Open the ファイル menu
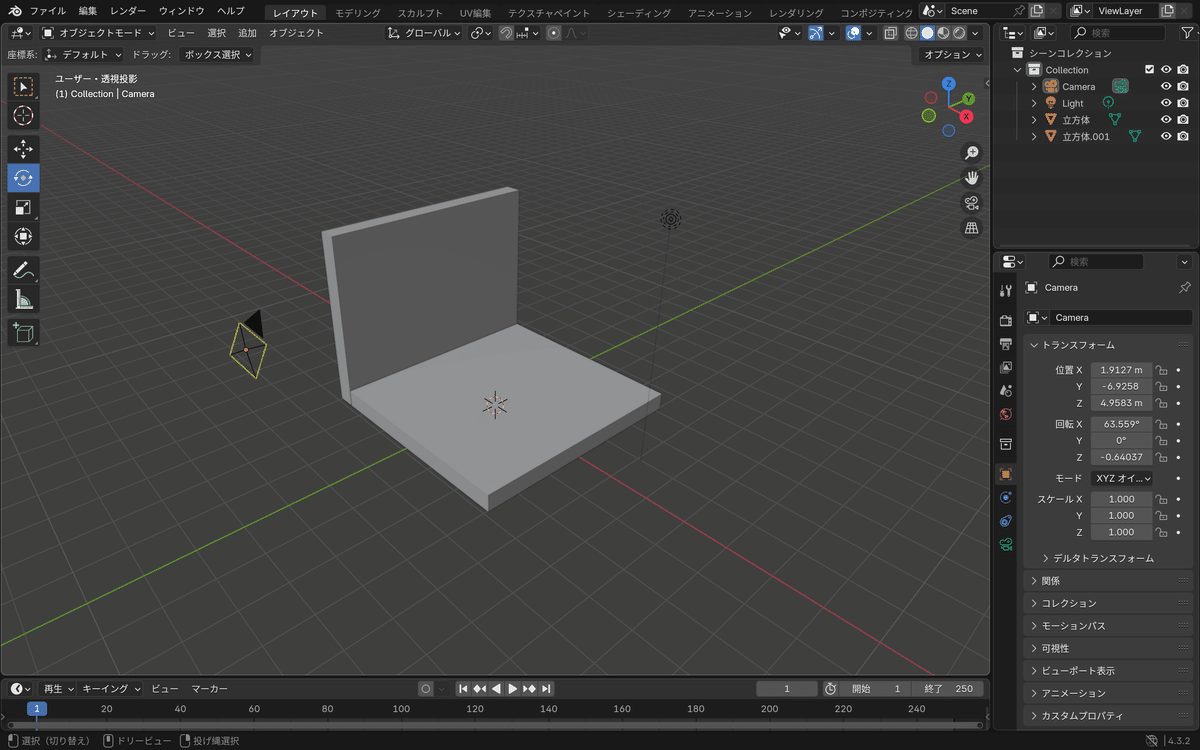The image size is (1200, 750). (x=48, y=11)
